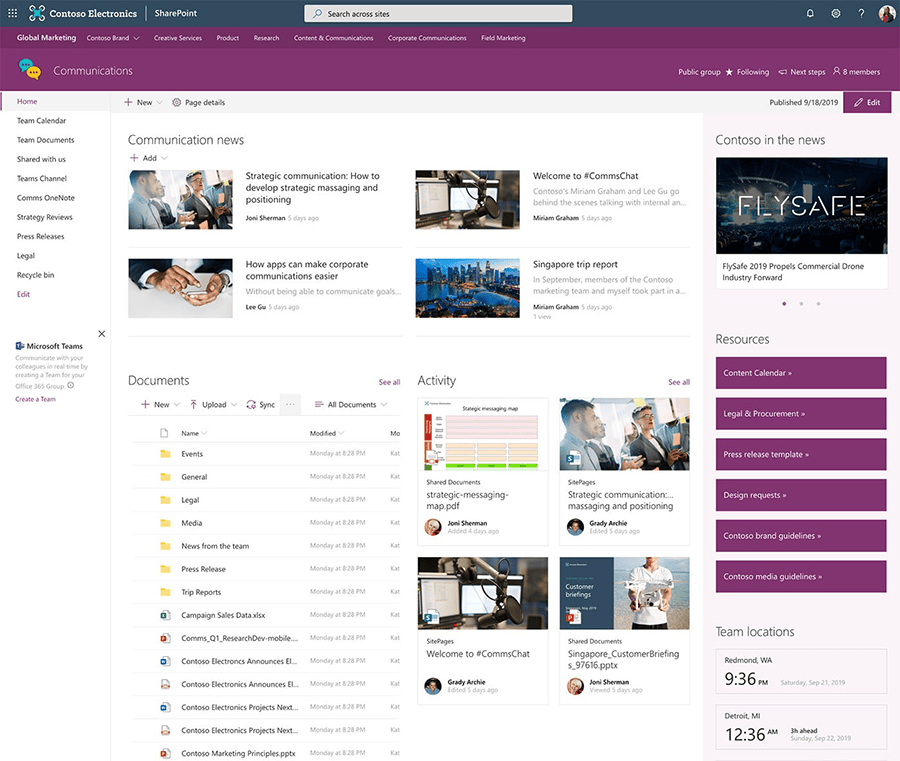Expand the Contoso Brand navigation chevron

pyautogui.click(x=136, y=38)
